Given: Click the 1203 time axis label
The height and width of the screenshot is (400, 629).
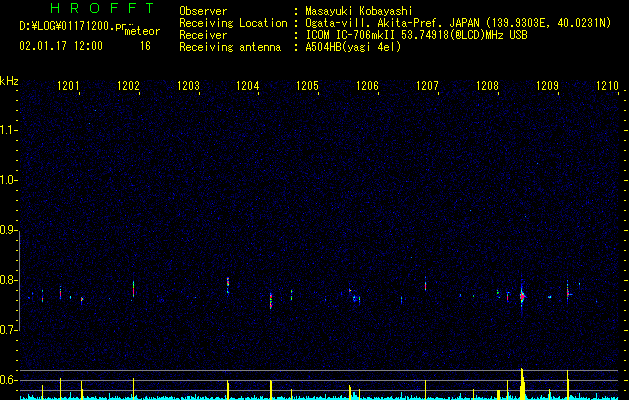Looking at the screenshot, I should coord(188,85).
